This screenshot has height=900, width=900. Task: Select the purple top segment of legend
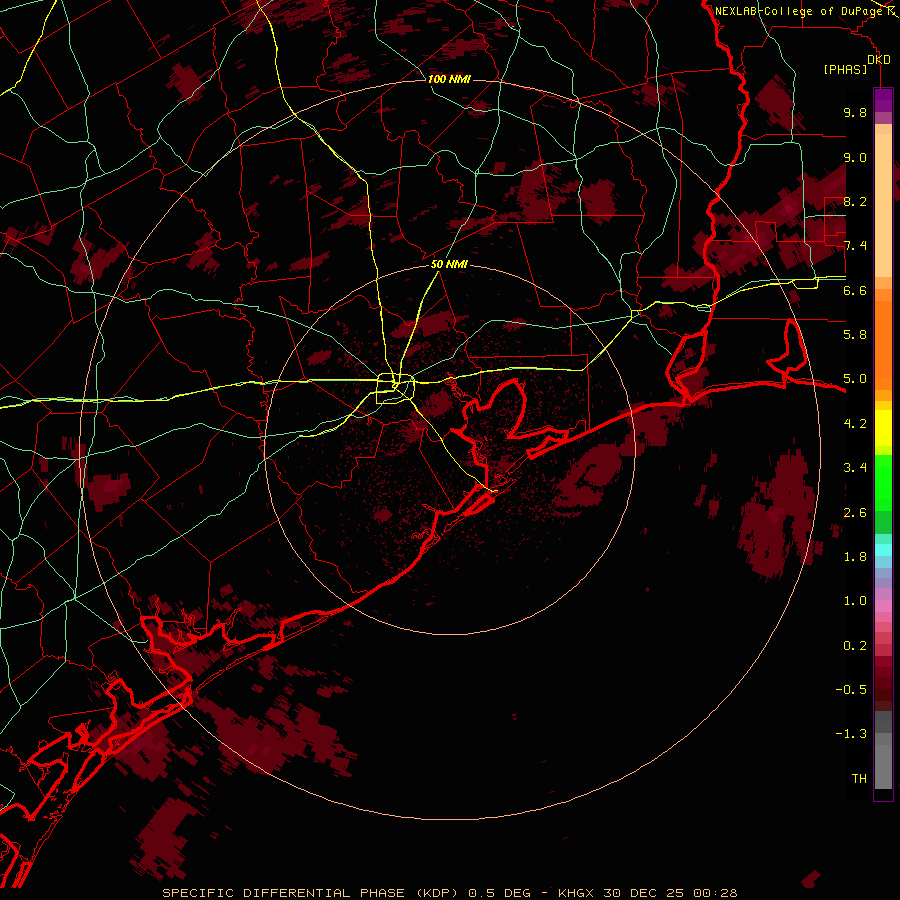tap(883, 100)
